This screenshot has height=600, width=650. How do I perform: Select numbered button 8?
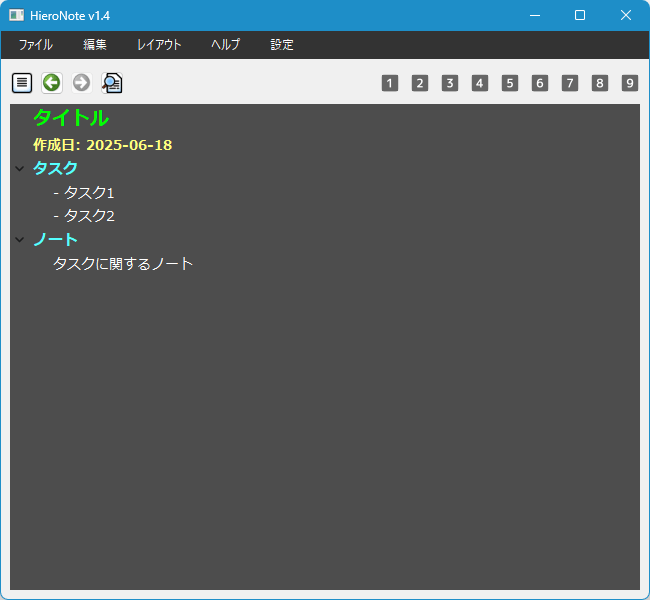tap(600, 83)
